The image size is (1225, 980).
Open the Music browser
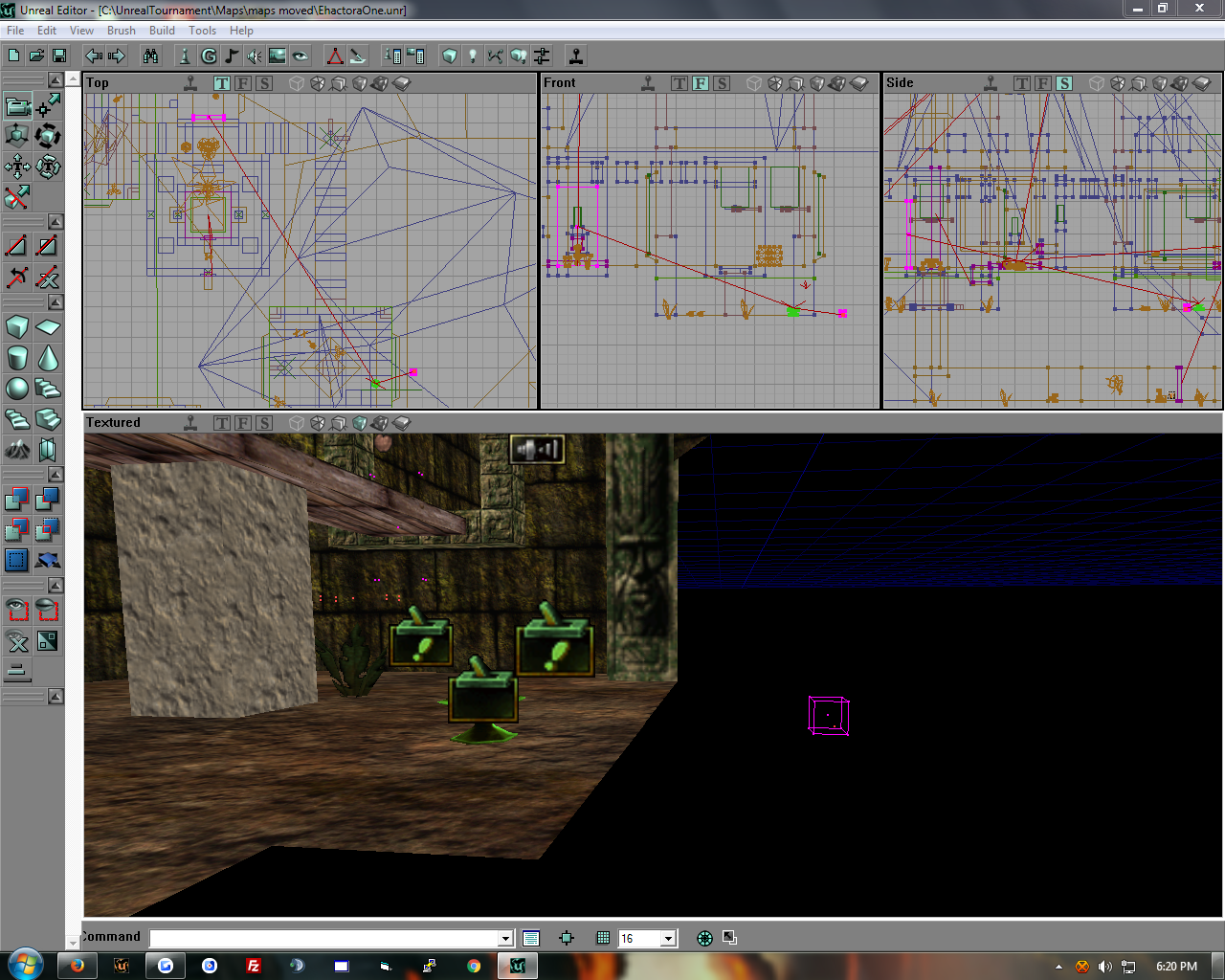[x=232, y=56]
